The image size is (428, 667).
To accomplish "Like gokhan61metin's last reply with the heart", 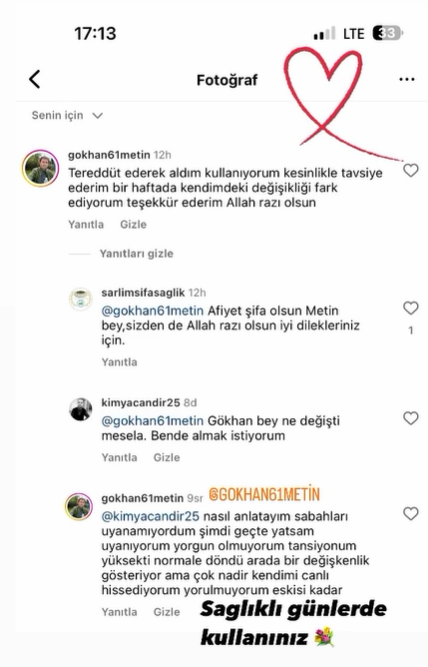I will coord(411,514).
